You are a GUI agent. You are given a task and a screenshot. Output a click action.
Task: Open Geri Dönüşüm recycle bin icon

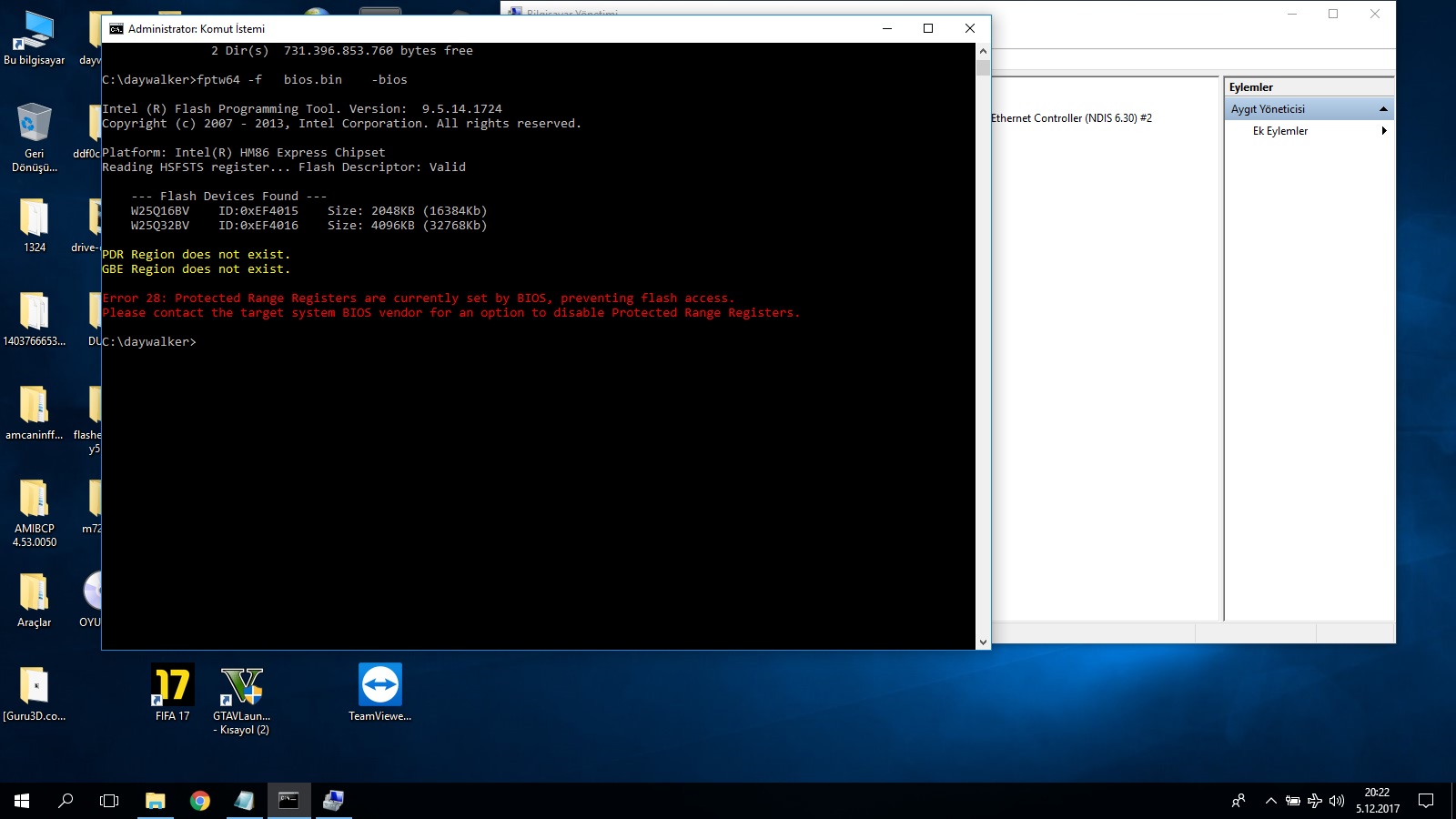point(35,136)
